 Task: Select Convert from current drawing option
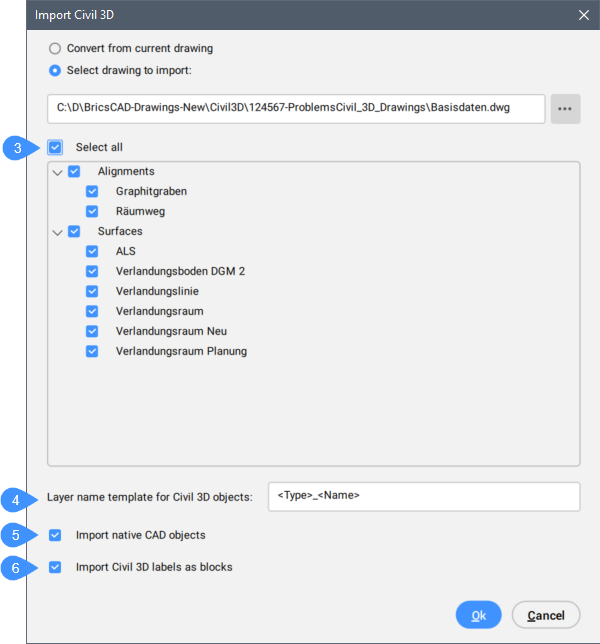point(56,48)
